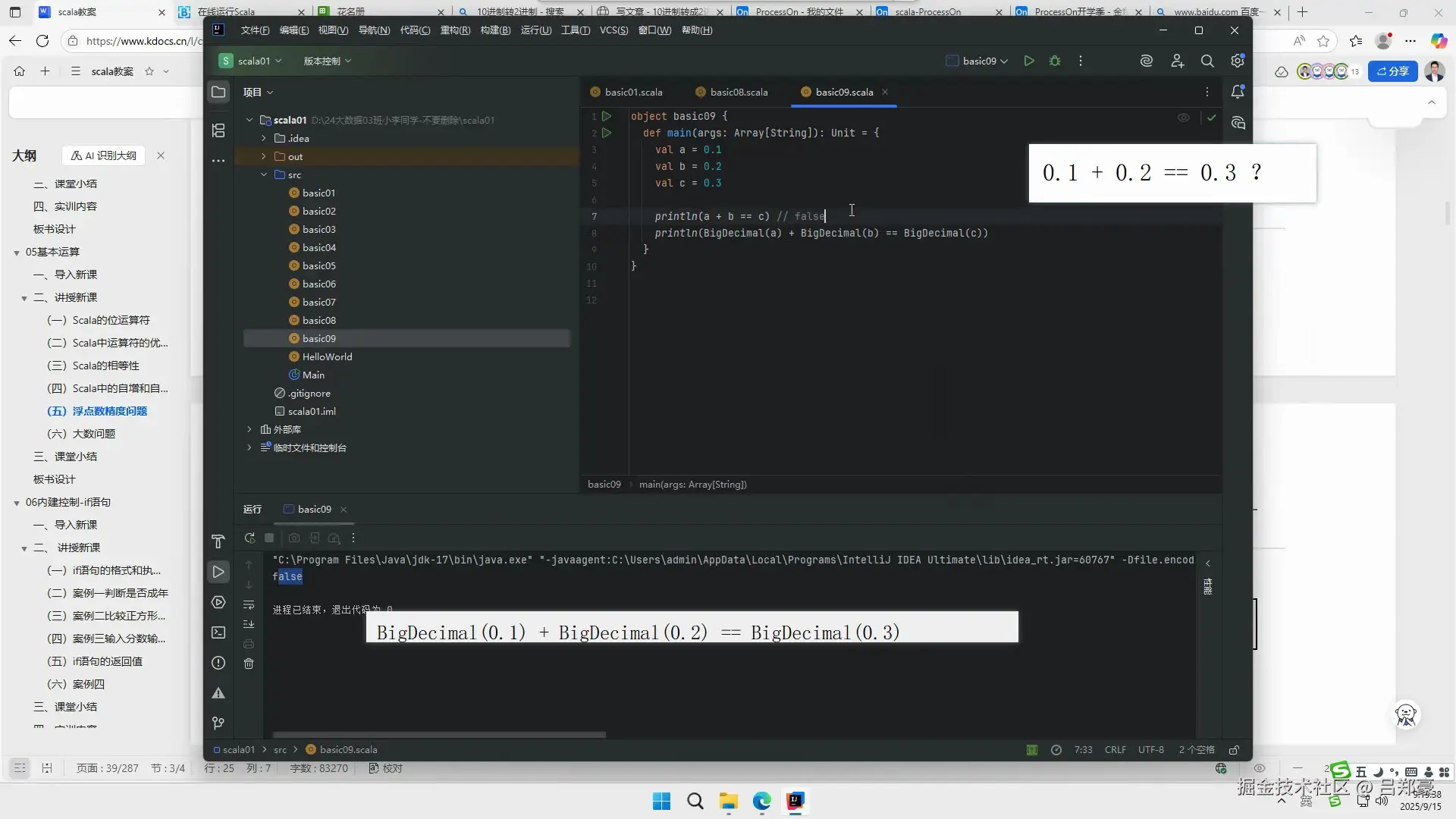1456x819 pixels.
Task: Collapse the src folder
Action: [264, 175]
